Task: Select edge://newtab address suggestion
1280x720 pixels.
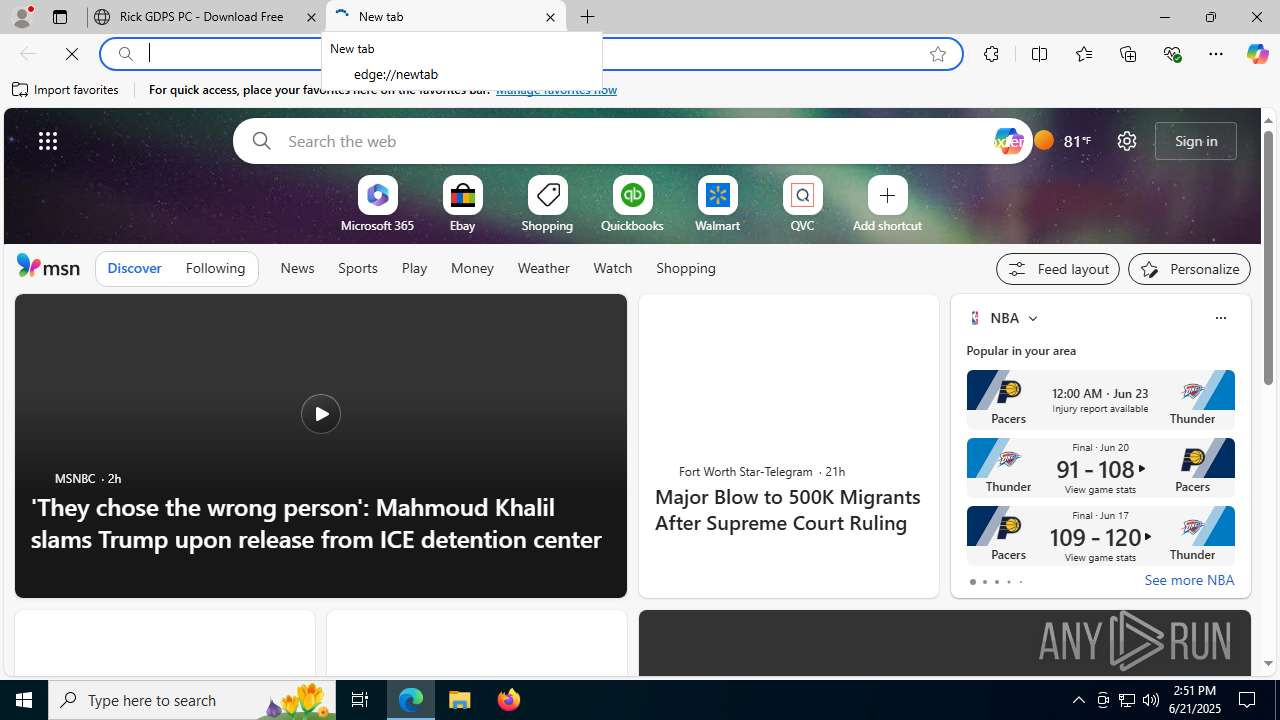Action: pos(462,74)
